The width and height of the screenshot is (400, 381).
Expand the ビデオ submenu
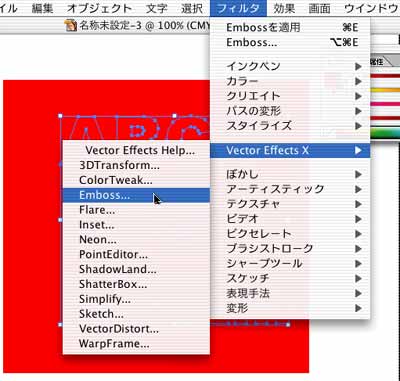click(x=290, y=219)
